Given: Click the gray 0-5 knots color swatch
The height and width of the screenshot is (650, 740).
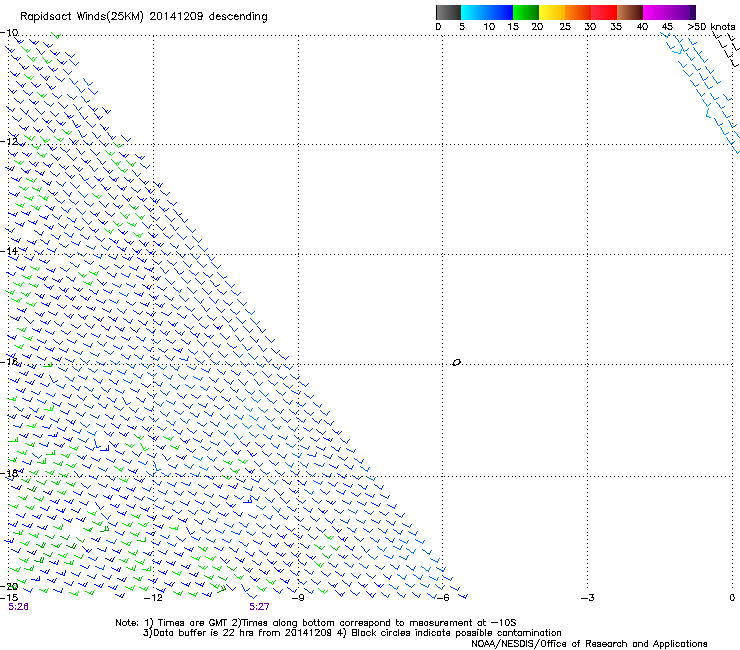Looking at the screenshot, I should pos(448,12).
